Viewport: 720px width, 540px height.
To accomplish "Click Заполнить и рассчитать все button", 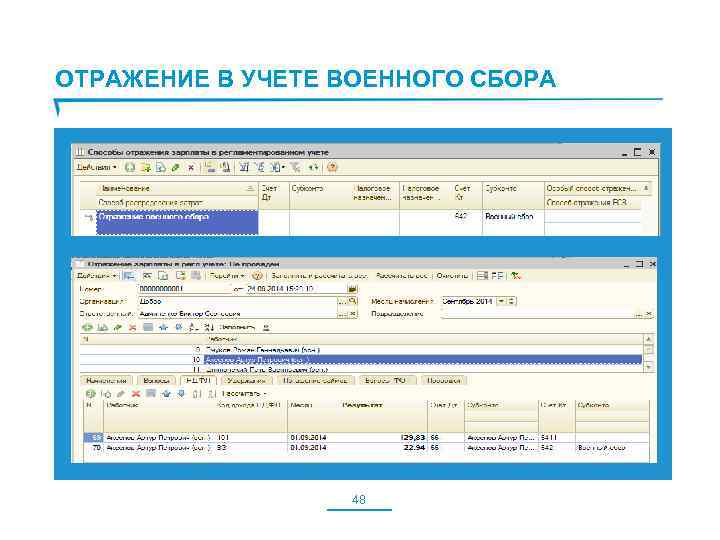I will click(319, 276).
